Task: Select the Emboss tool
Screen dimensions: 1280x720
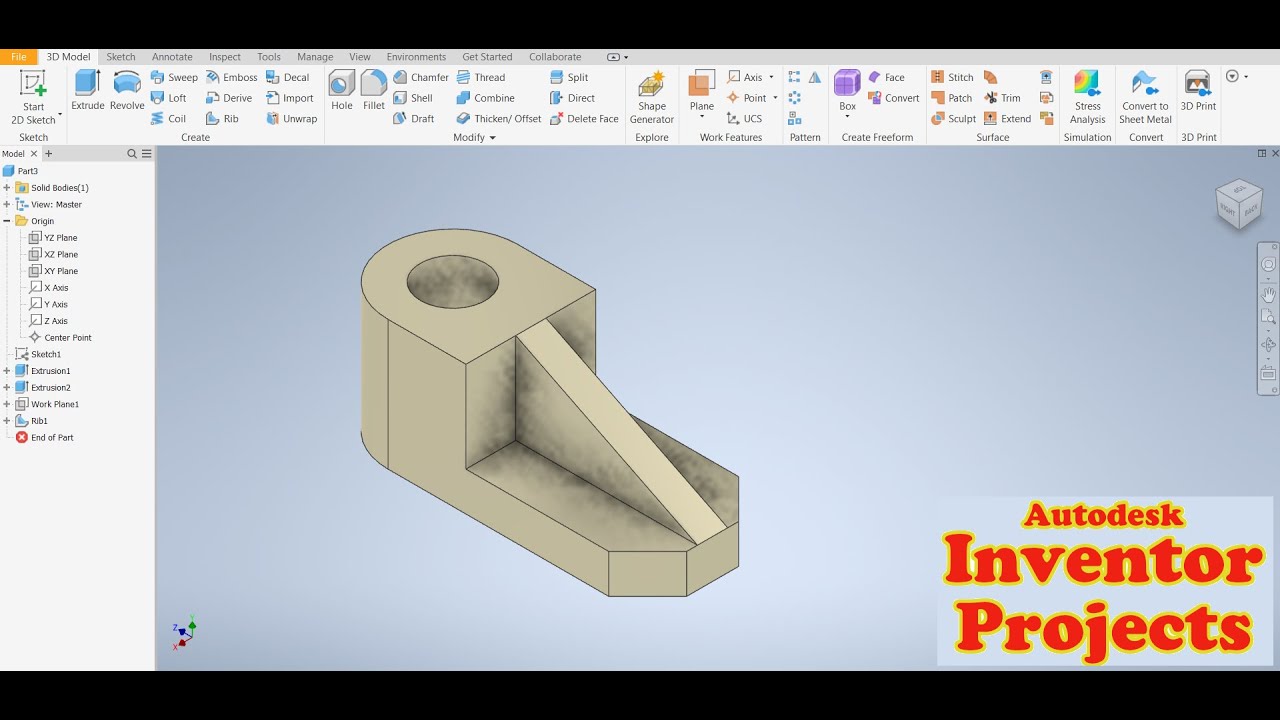Action: coord(232,77)
